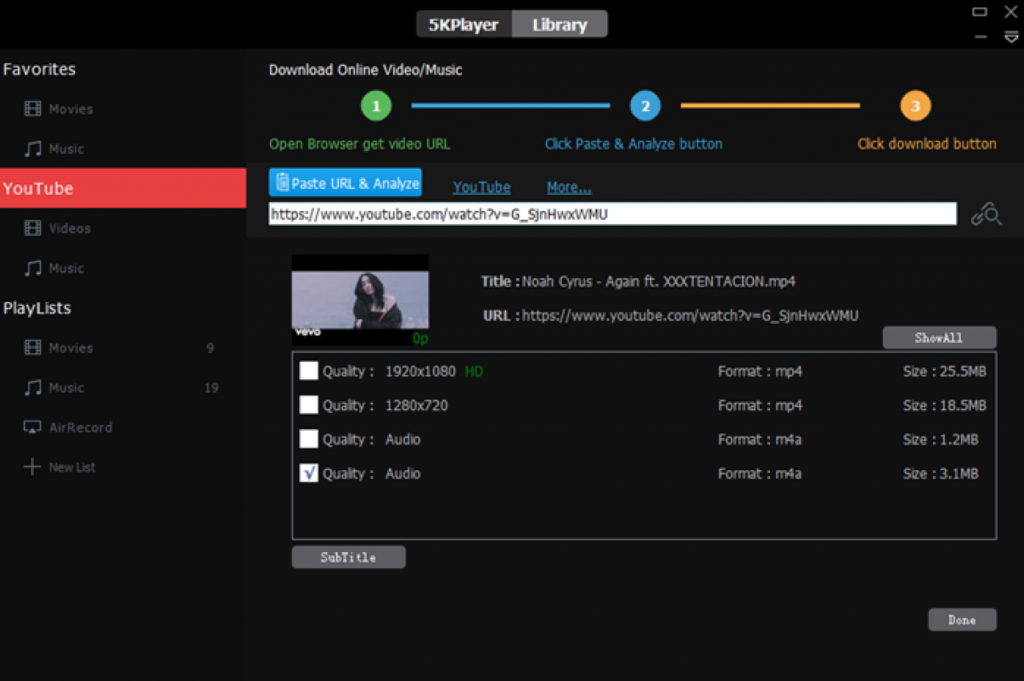Click the note icon beside PlayLists Music
This screenshot has height=681, width=1024.
[x=33, y=388]
